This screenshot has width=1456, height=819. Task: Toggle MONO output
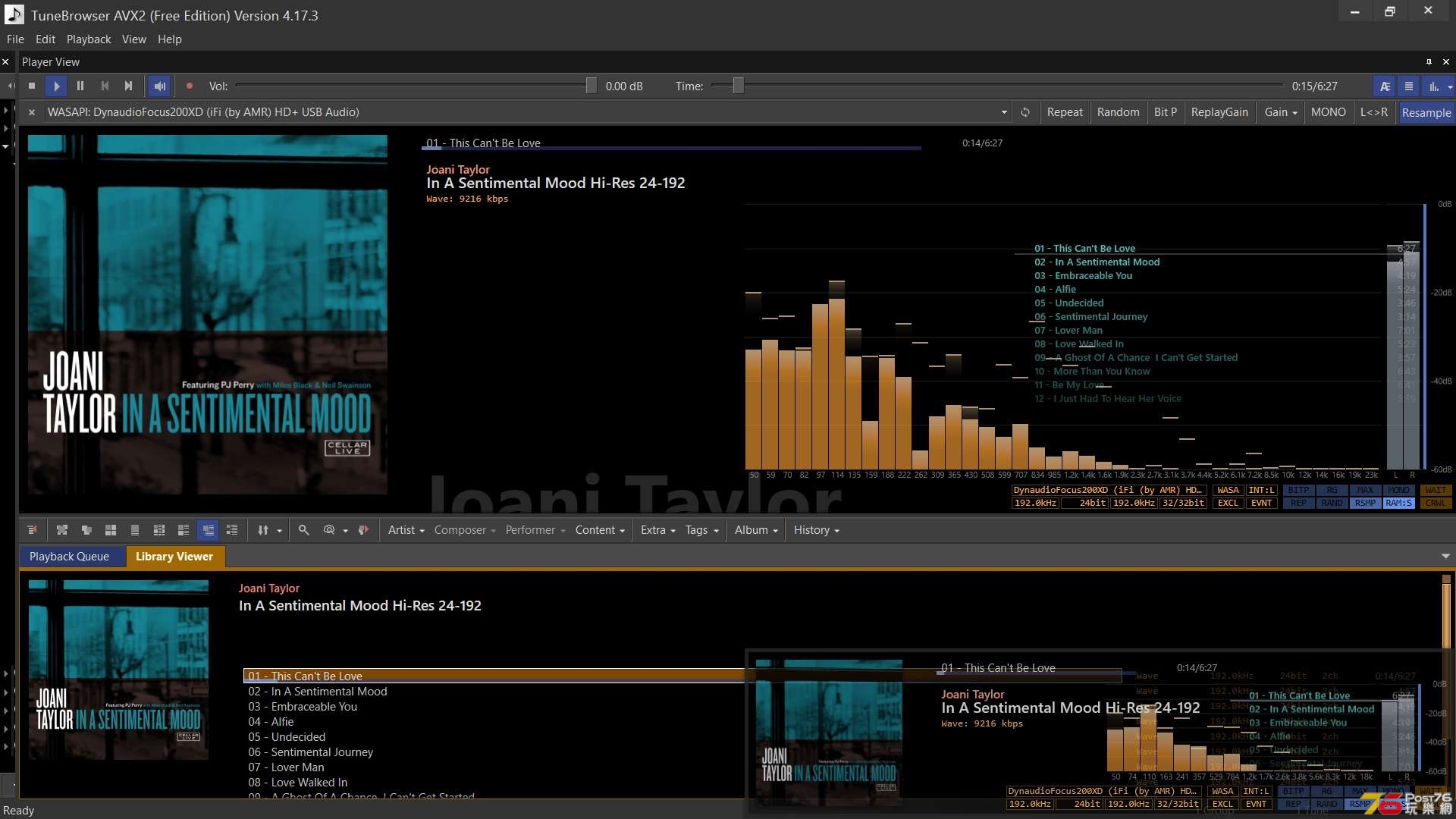point(1329,112)
